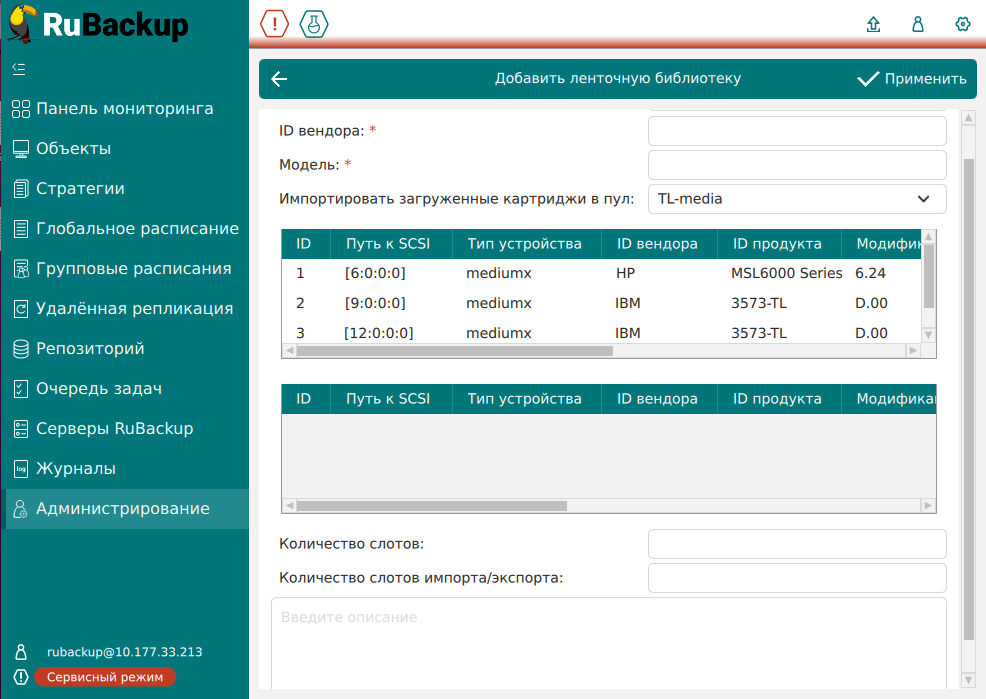Expand the TL-media pool dropdown

coord(797,199)
